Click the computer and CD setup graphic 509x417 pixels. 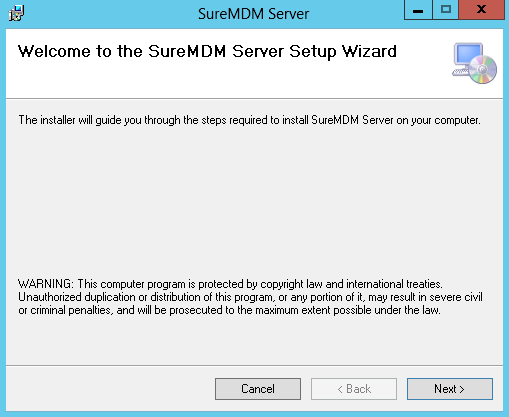click(474, 63)
